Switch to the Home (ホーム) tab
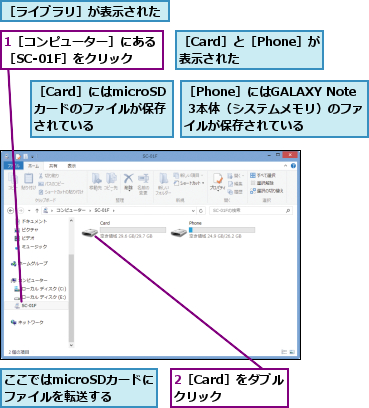 coord(33,166)
